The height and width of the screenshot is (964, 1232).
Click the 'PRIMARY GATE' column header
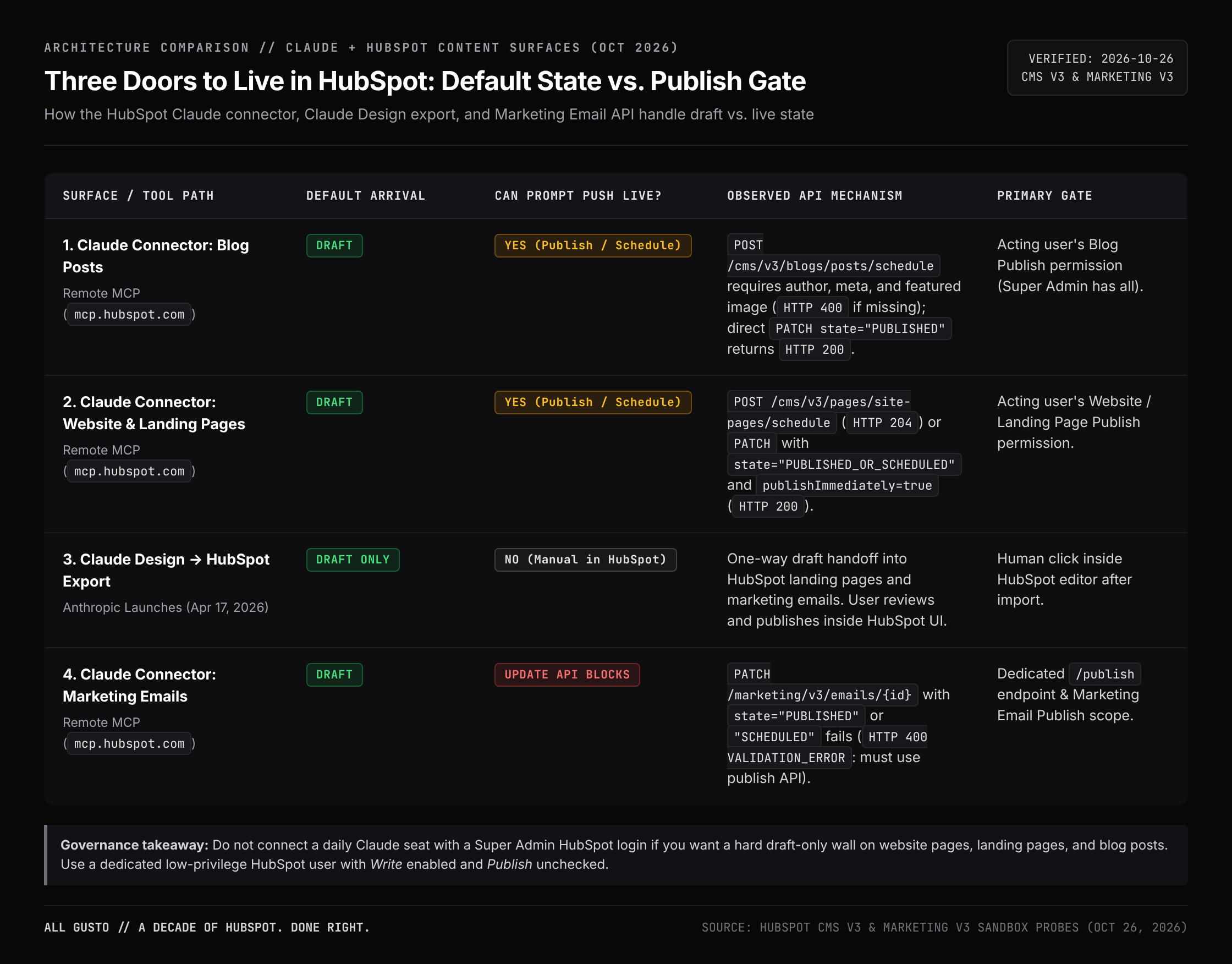point(1044,196)
